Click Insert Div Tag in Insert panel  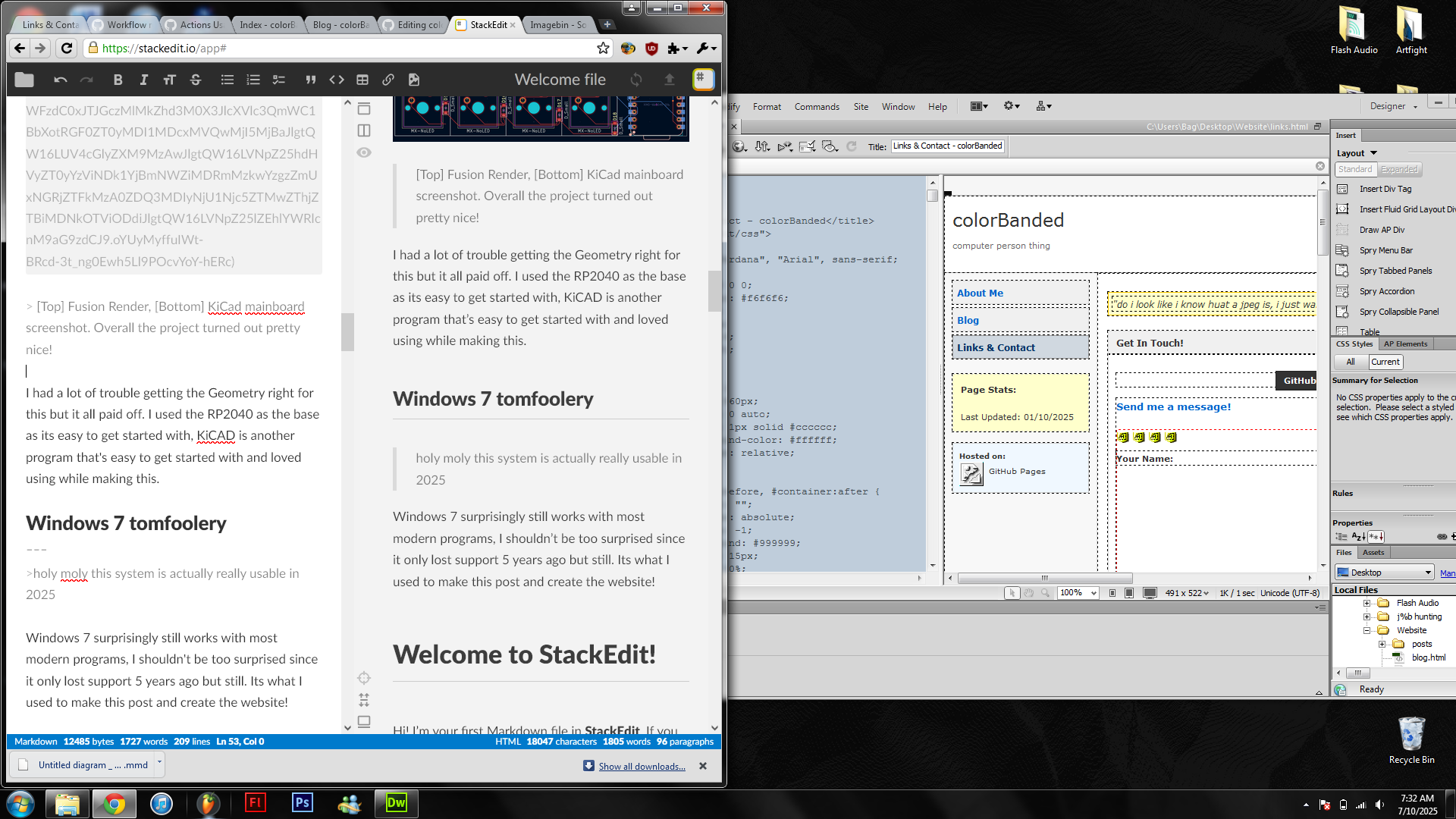[x=1385, y=189]
